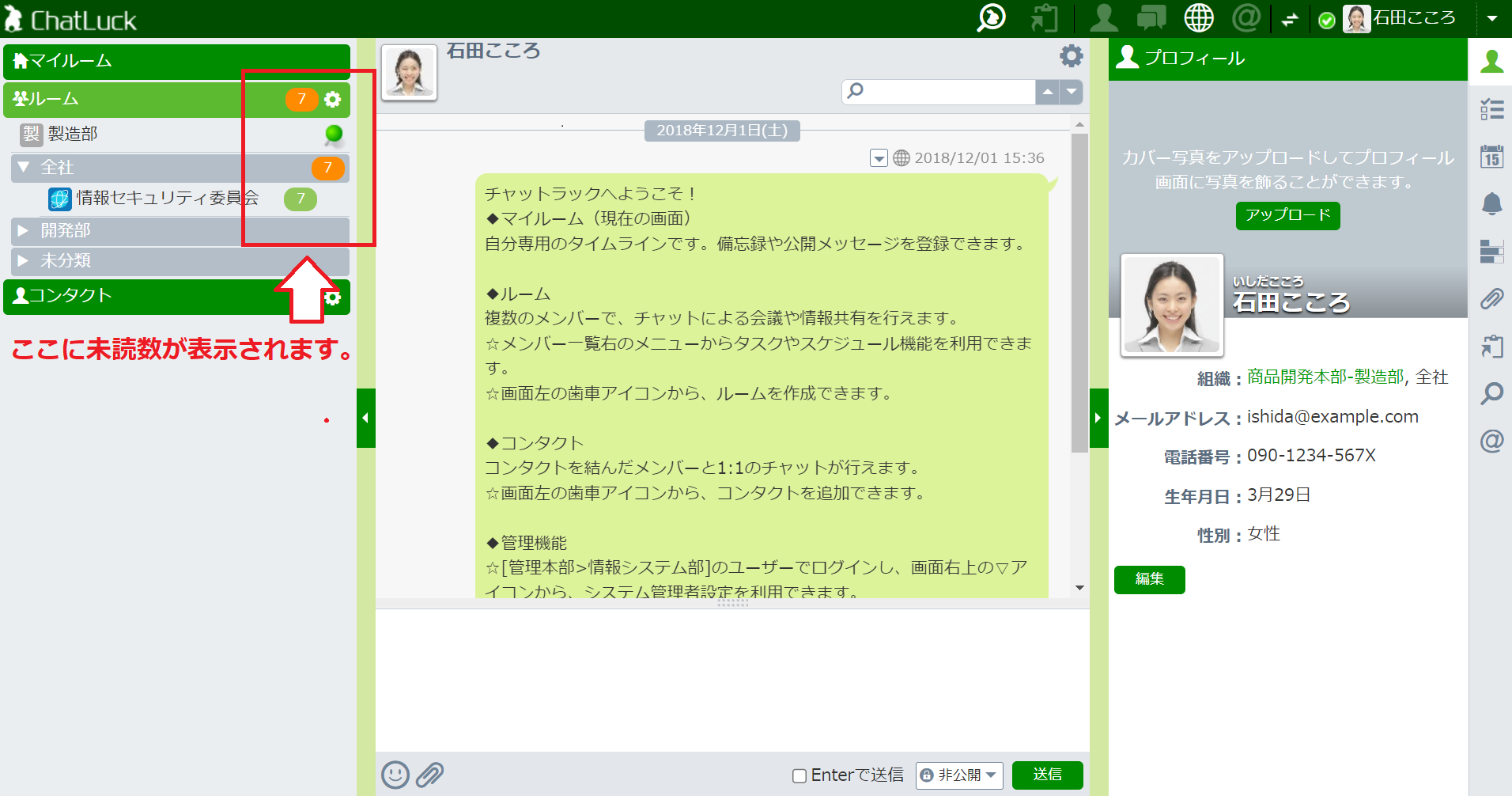Click the 送信 button
This screenshot has height=796, width=1512.
1048,775
